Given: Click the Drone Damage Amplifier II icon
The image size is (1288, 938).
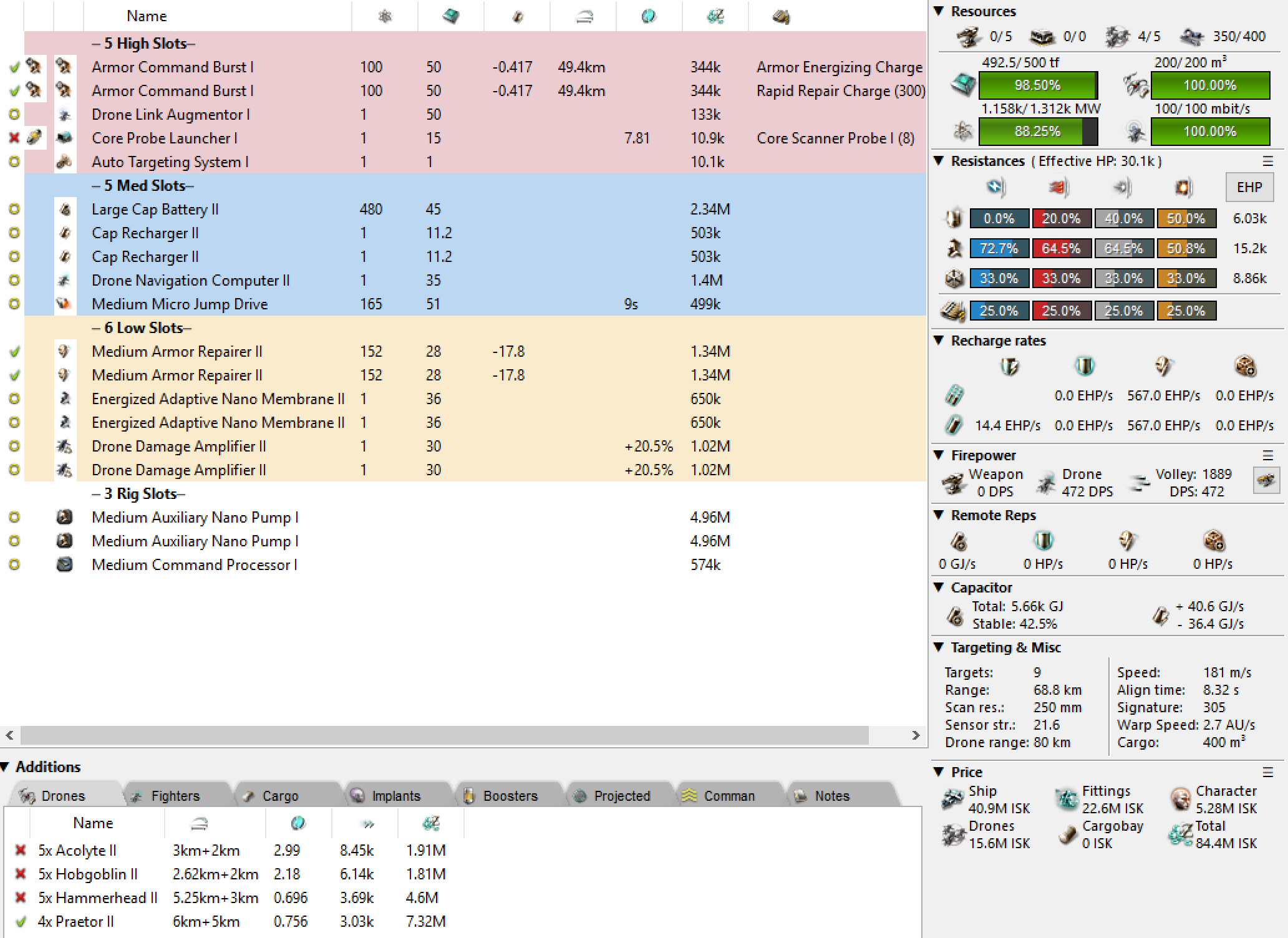Looking at the screenshot, I should pyautogui.click(x=64, y=446).
